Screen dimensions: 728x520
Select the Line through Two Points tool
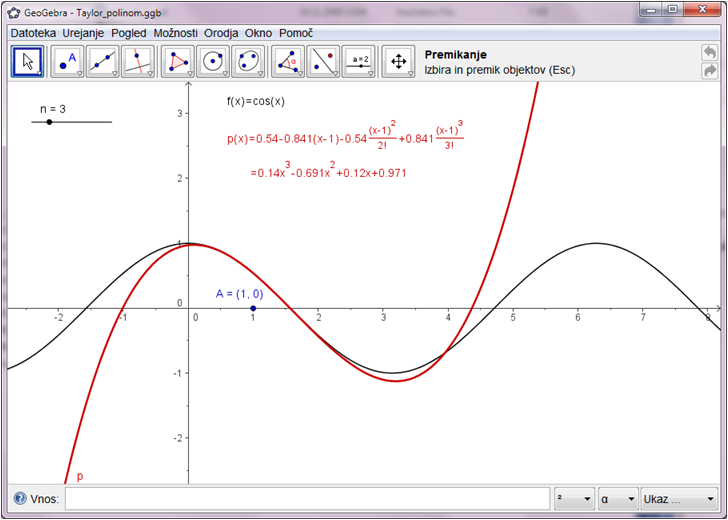tap(103, 61)
